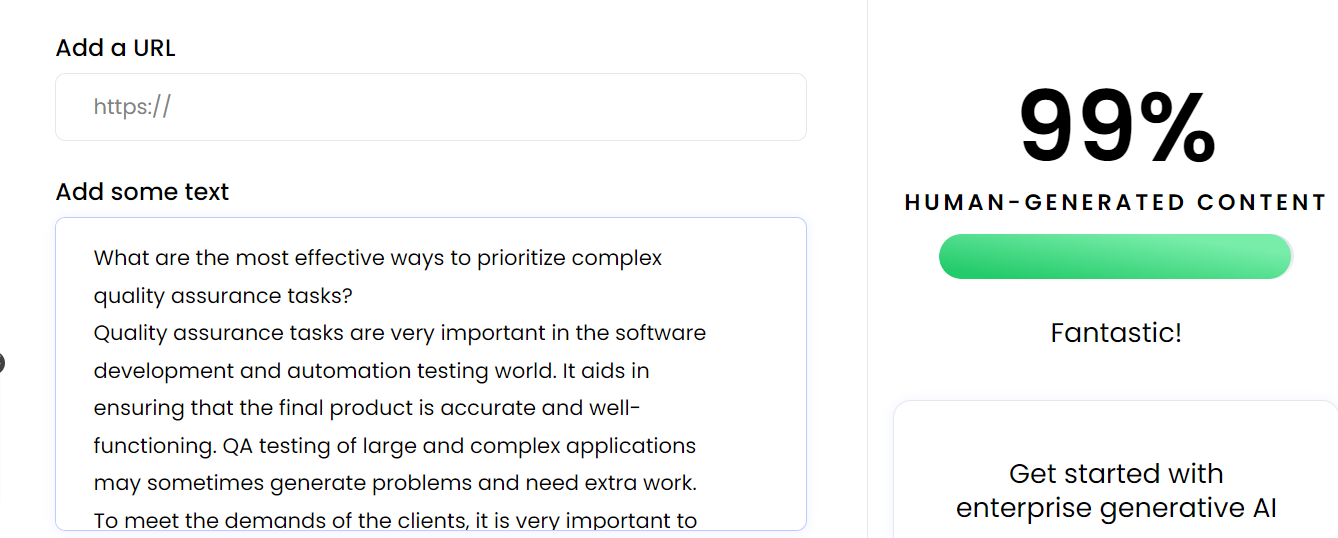The height and width of the screenshot is (538, 1338).
Task: Click line "development and automation testing world"
Action: (371, 371)
